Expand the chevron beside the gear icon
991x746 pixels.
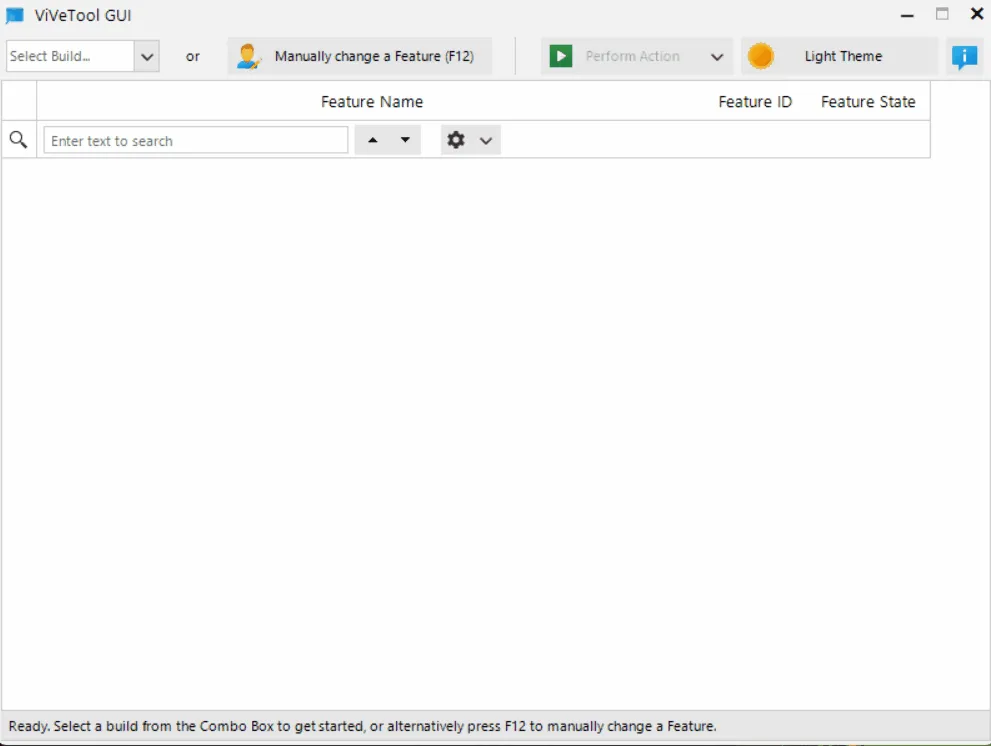pyautogui.click(x=486, y=141)
